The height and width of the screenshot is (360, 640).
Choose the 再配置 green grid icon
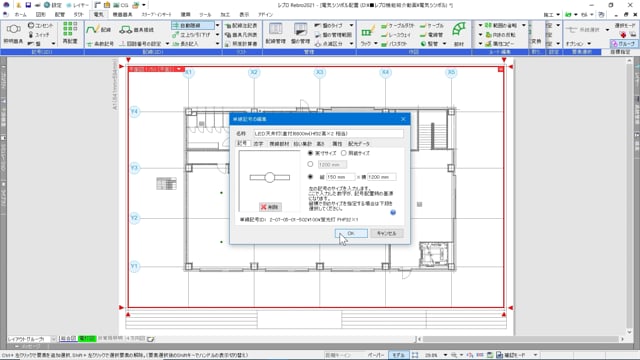point(70,33)
